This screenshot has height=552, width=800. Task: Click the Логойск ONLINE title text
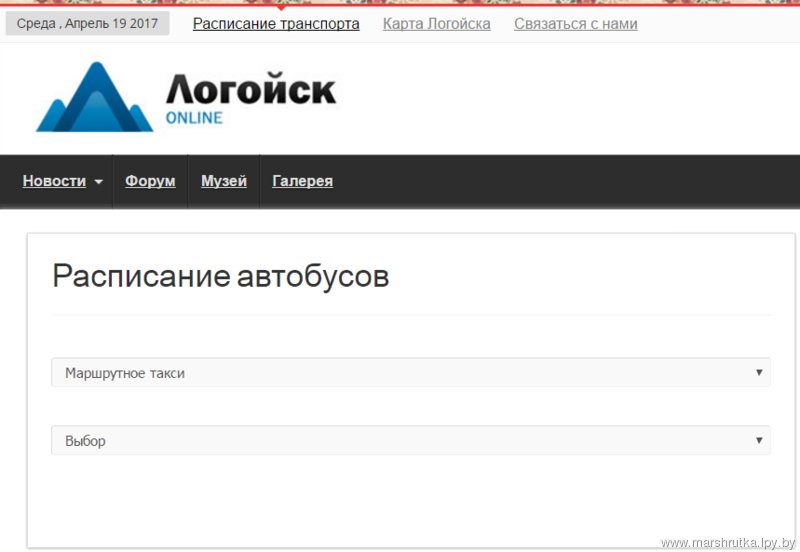tap(251, 98)
